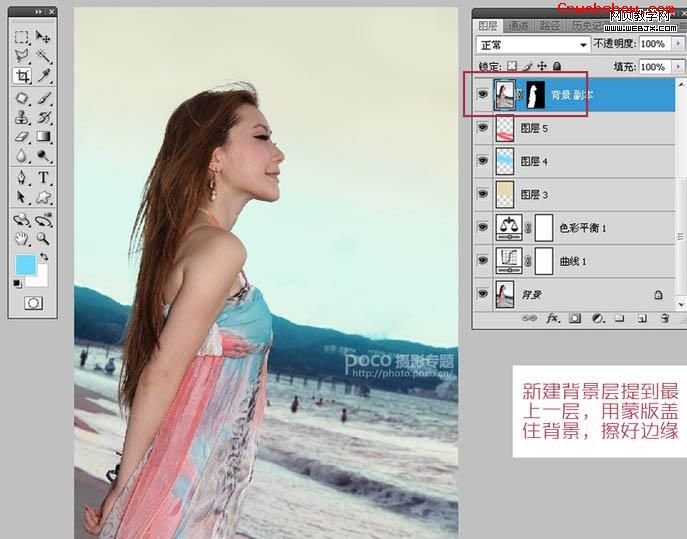Select the Type tool

[x=43, y=177]
